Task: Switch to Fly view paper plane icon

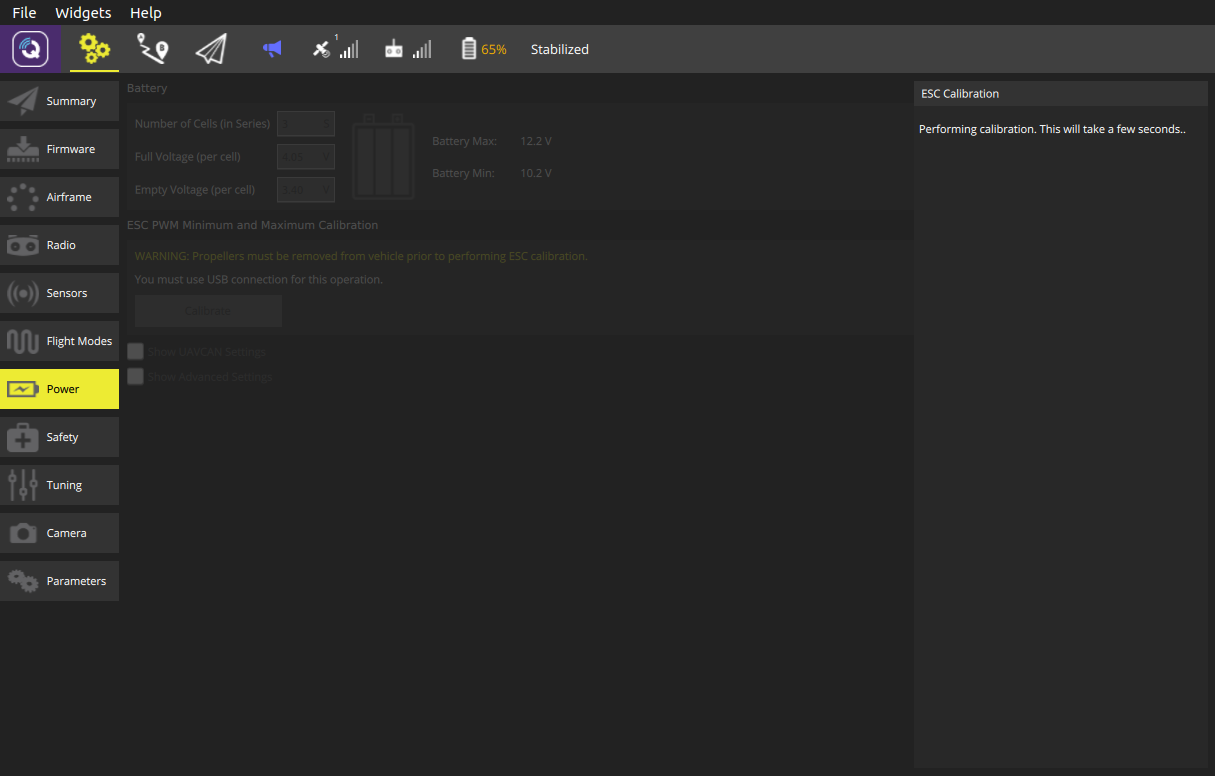Action: click(211, 49)
